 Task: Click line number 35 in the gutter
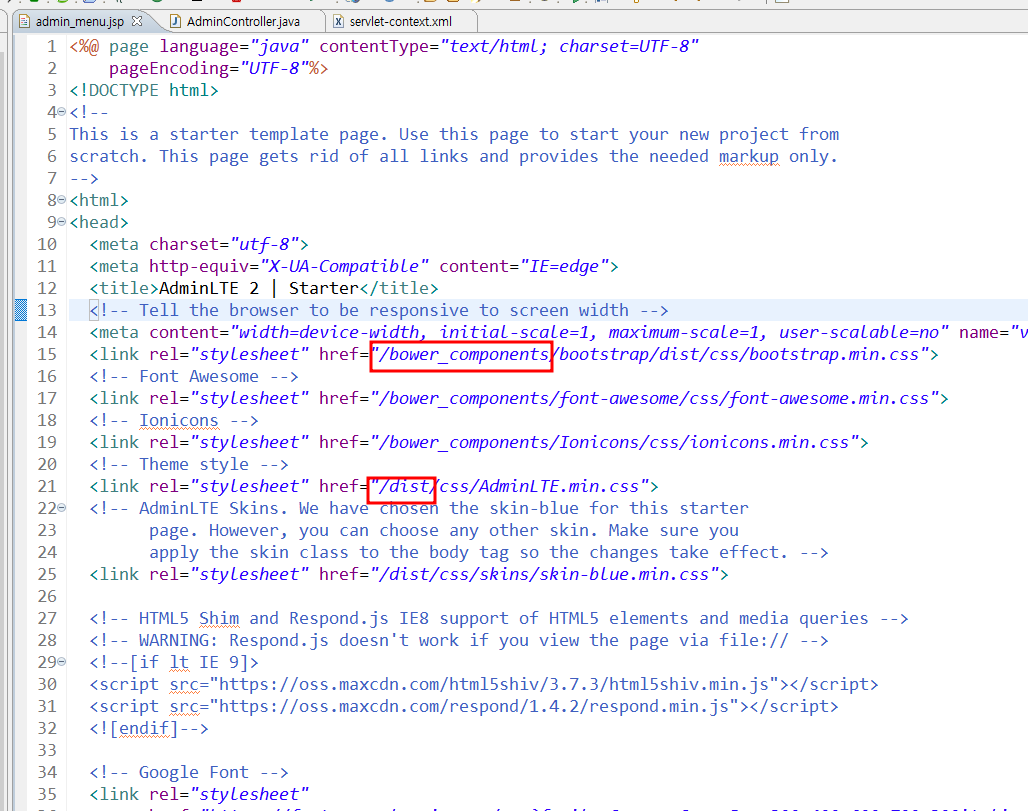(x=47, y=794)
